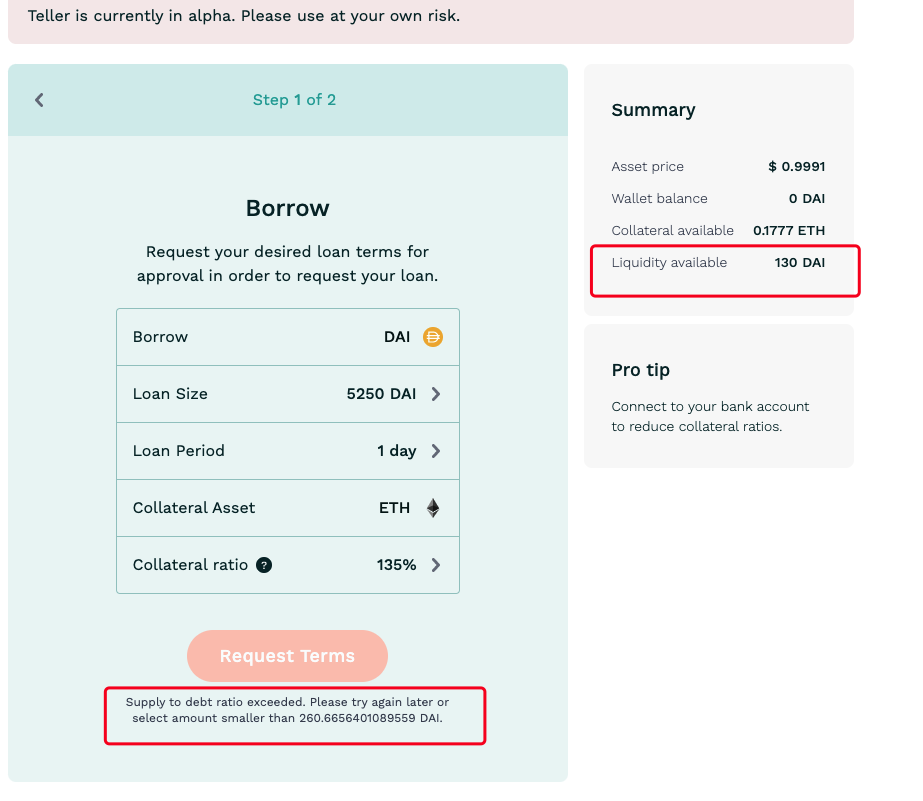Expand Collateral ratio chevron arrow
This screenshot has height=801, width=923.
pos(436,566)
